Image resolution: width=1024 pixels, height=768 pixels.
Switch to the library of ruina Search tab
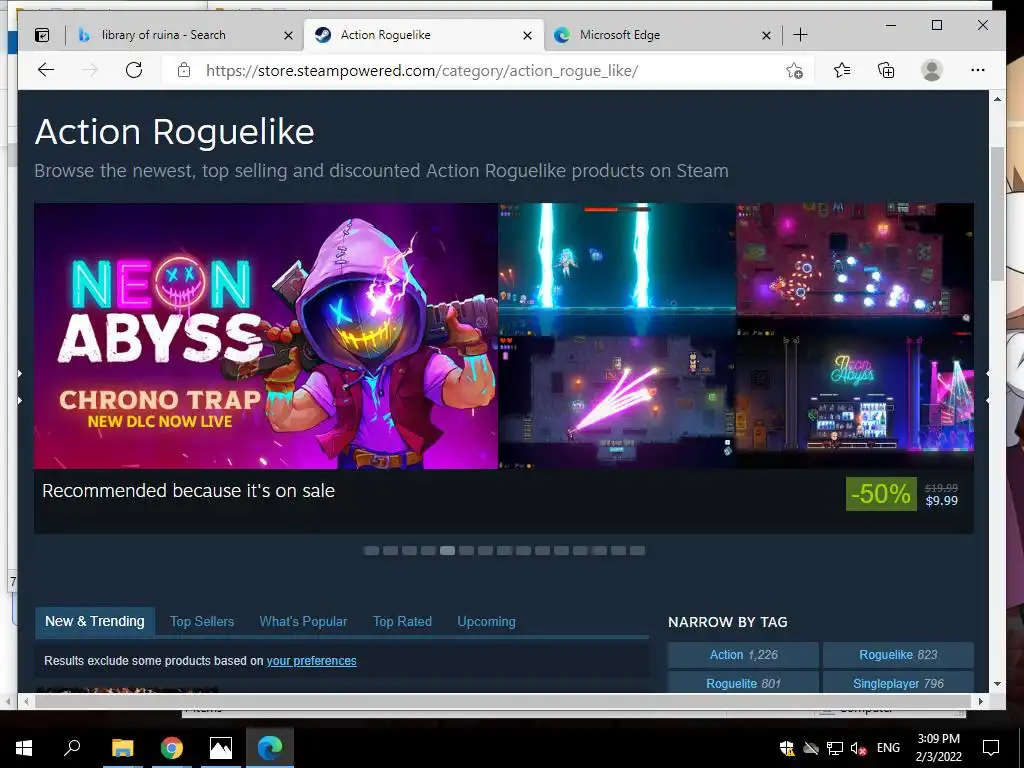click(185, 35)
